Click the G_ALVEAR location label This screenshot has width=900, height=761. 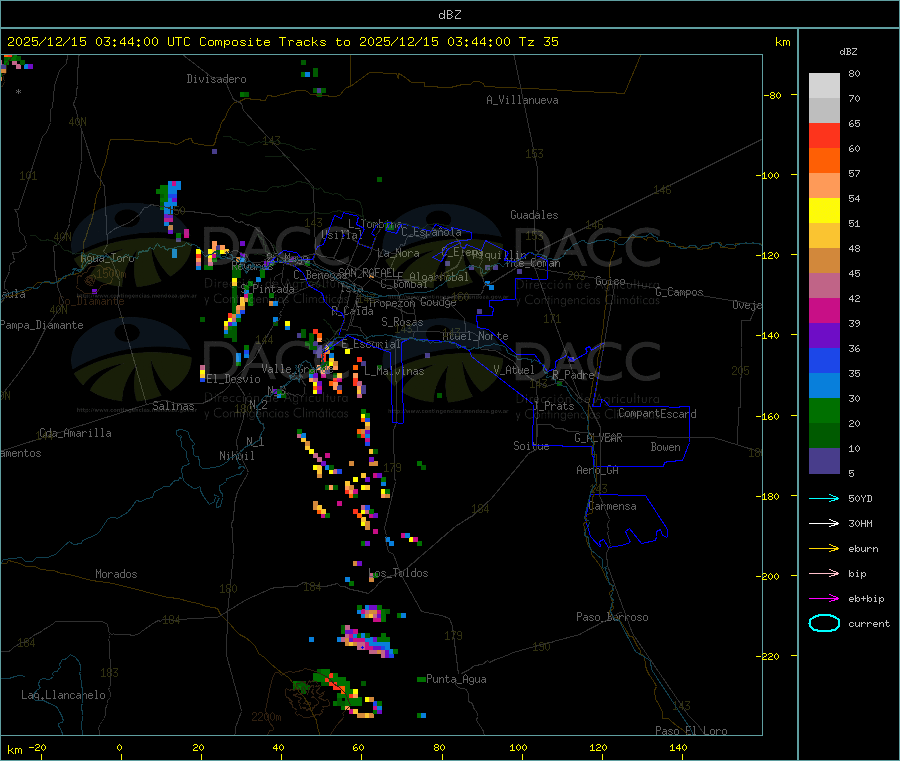pos(598,438)
